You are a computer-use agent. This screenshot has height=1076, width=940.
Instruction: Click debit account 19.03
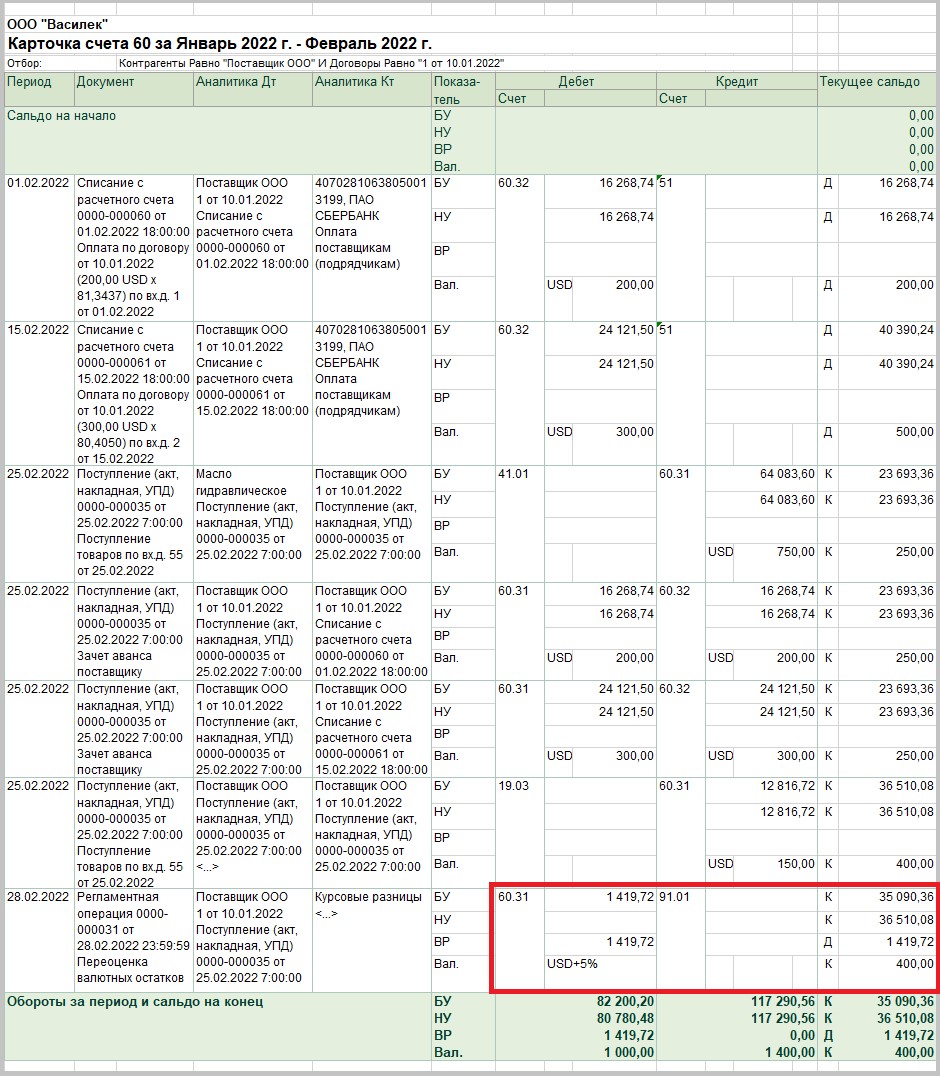(x=513, y=786)
